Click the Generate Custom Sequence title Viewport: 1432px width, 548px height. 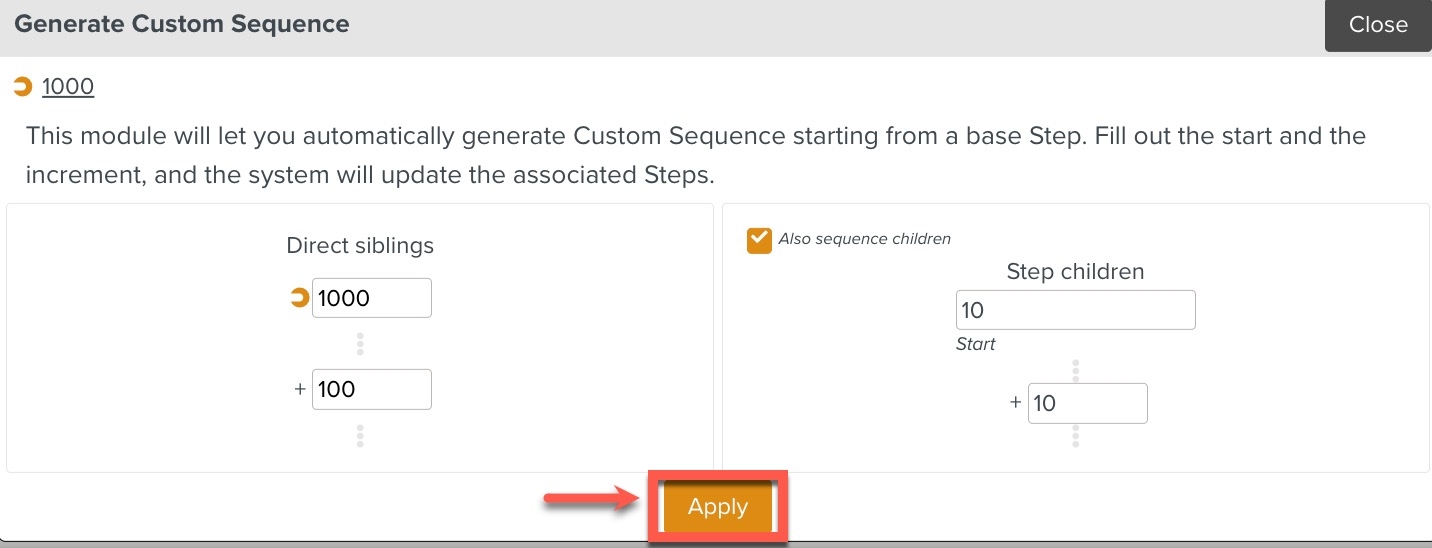click(x=182, y=25)
